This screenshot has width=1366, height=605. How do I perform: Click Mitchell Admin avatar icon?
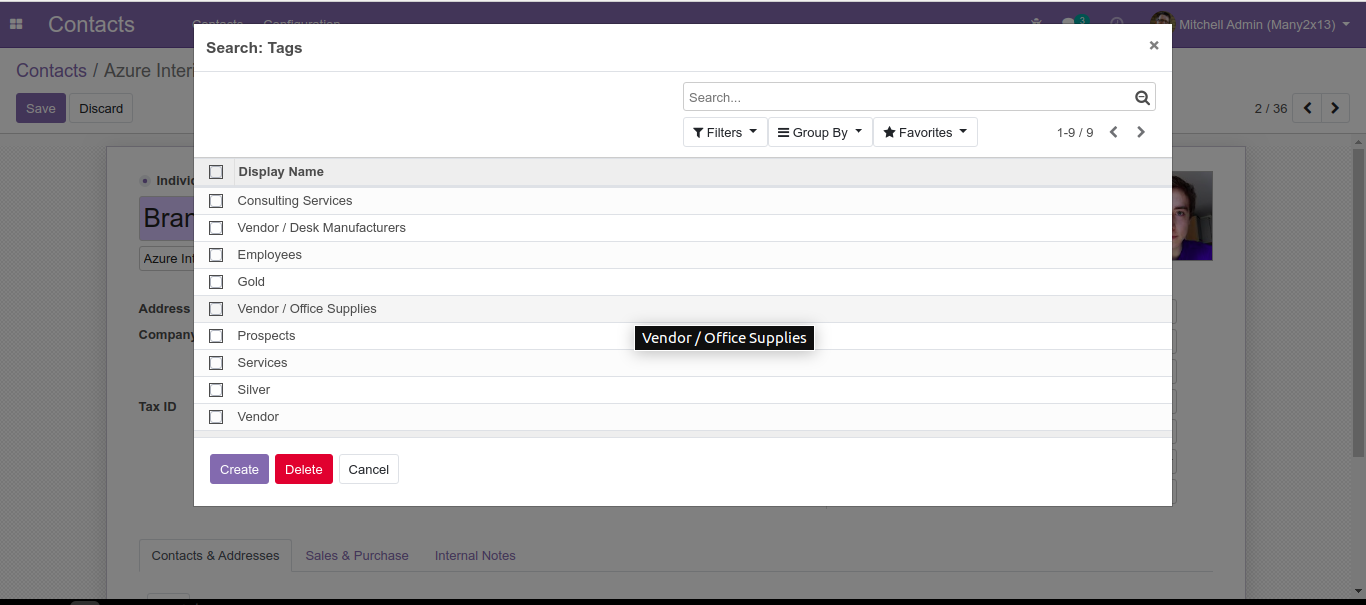click(x=1161, y=22)
